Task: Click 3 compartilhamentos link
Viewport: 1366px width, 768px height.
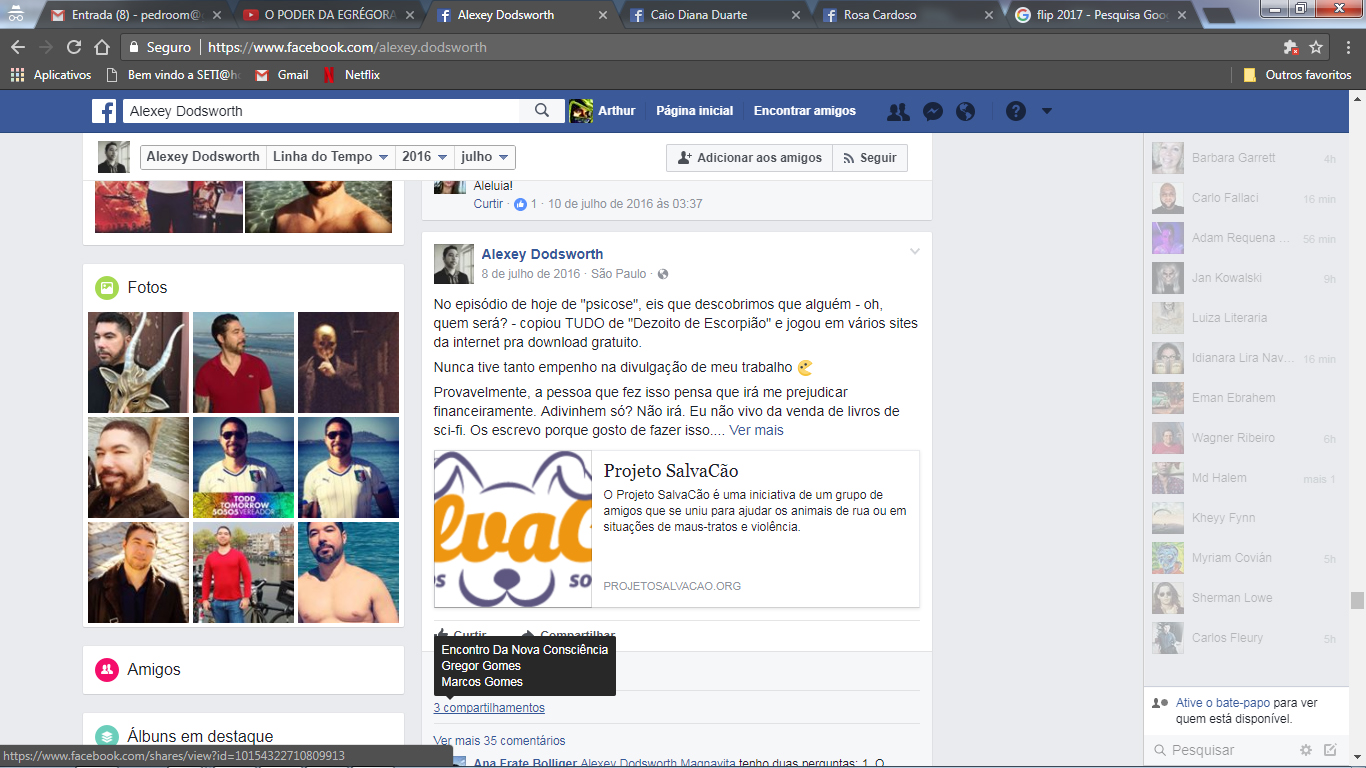Action: pyautogui.click(x=489, y=708)
